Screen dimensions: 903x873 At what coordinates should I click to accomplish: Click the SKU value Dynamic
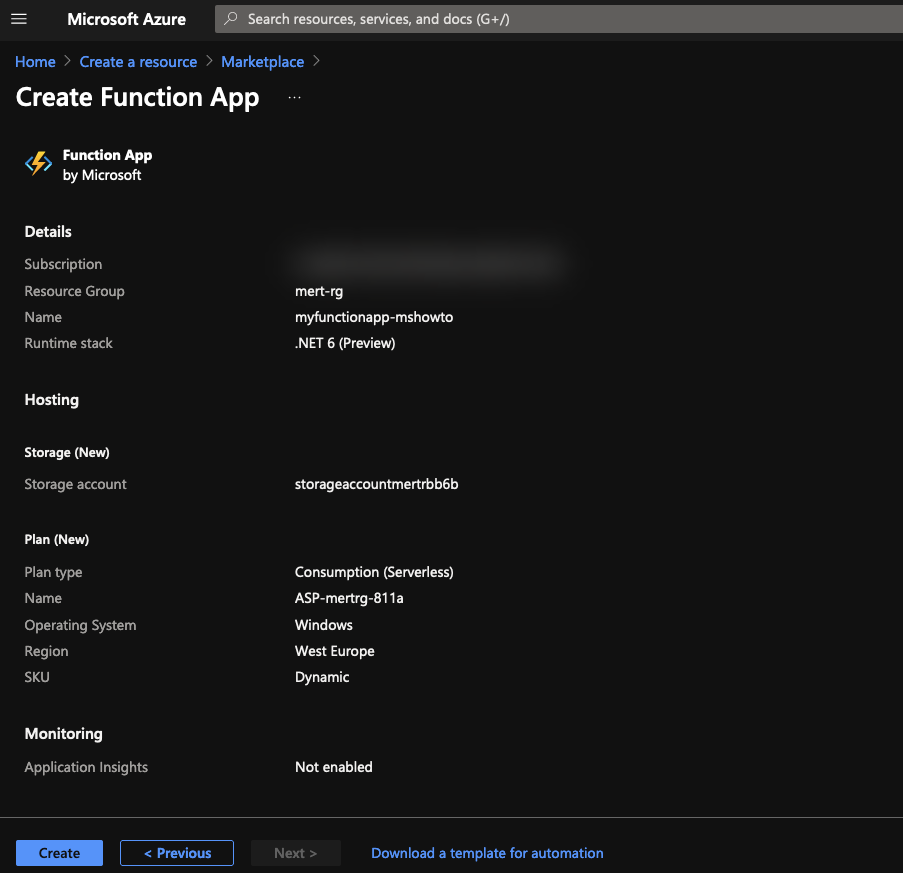click(x=322, y=677)
